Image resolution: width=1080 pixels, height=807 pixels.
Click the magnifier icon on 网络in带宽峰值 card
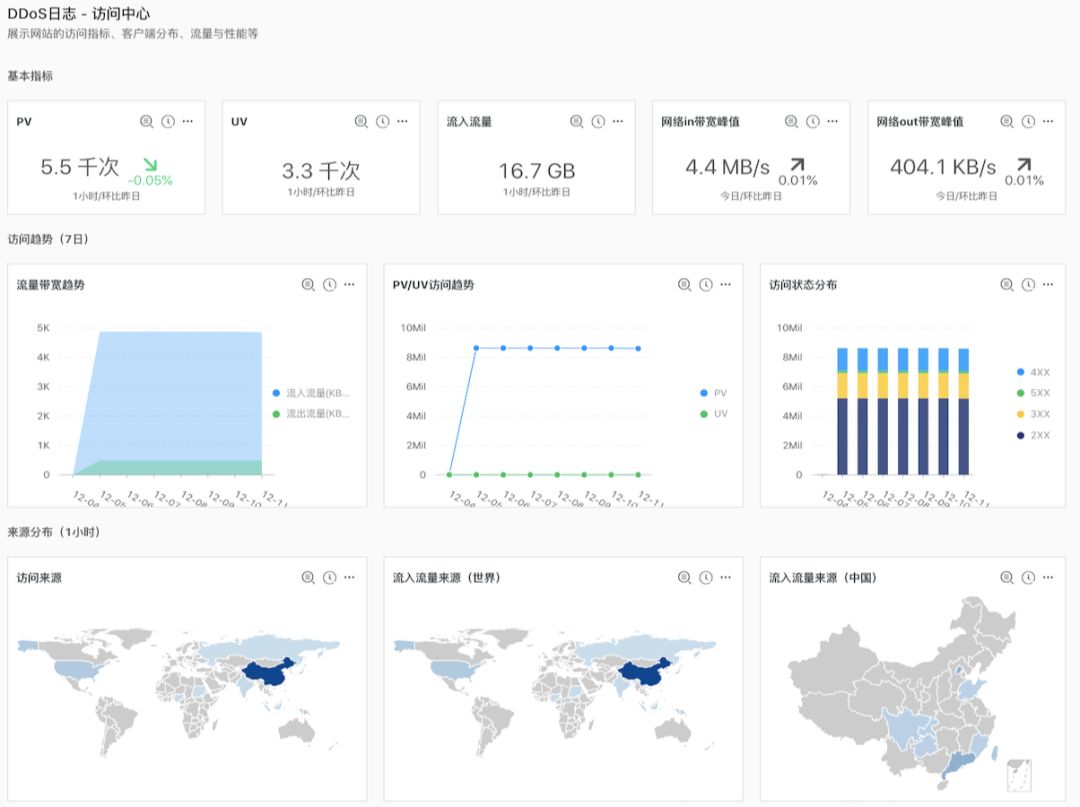(x=792, y=121)
